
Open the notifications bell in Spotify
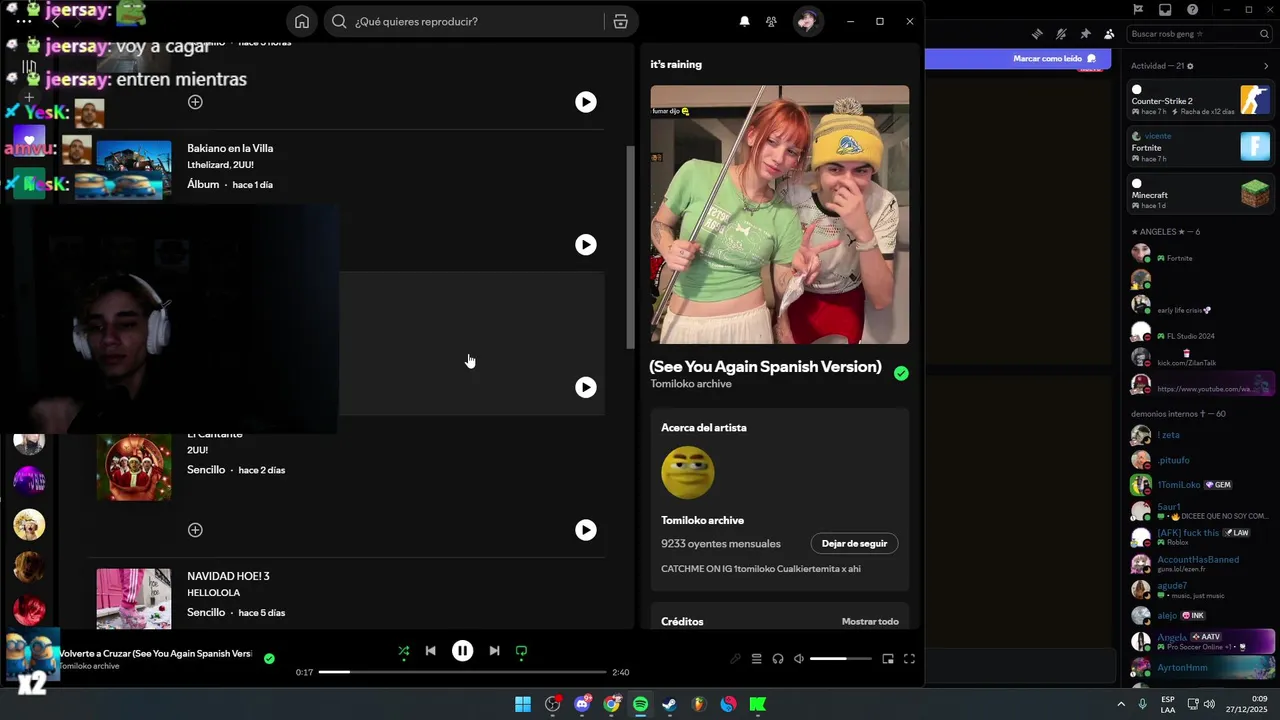tap(744, 21)
